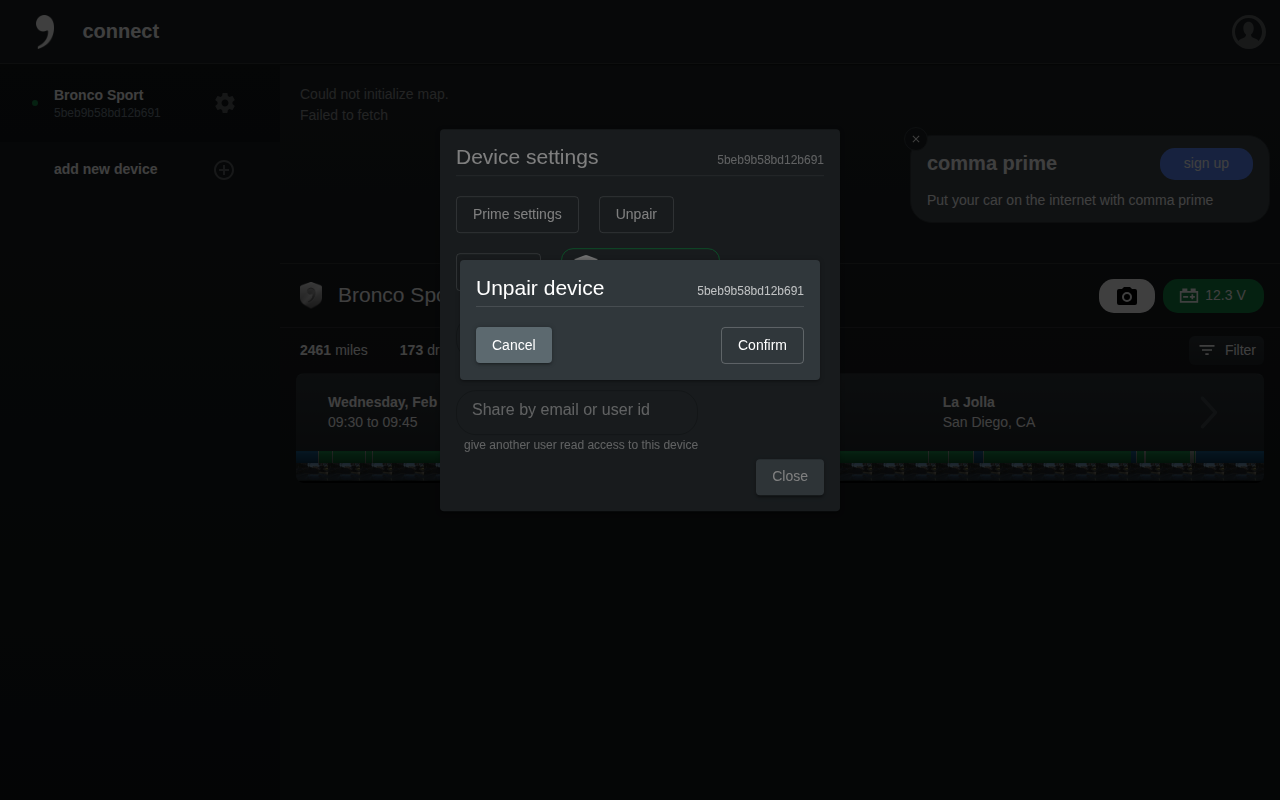Click the add new device plus icon
Image resolution: width=1280 pixels, height=800 pixels.
[x=224, y=170]
